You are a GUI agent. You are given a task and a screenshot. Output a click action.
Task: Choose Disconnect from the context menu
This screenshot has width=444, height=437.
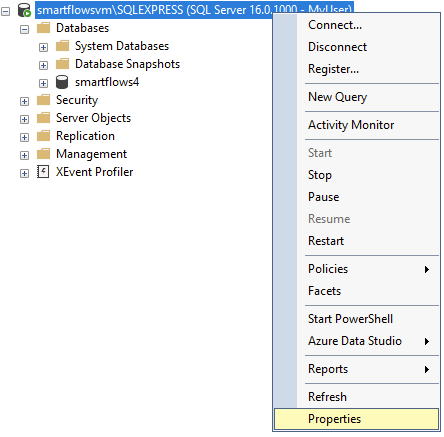(356, 47)
